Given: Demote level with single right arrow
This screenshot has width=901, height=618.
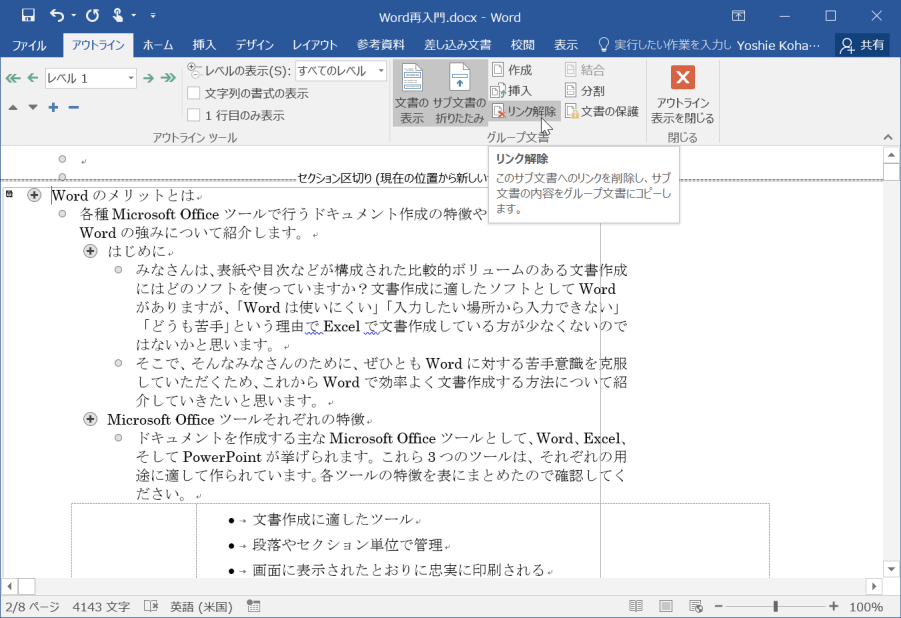Looking at the screenshot, I should pyautogui.click(x=148, y=78).
